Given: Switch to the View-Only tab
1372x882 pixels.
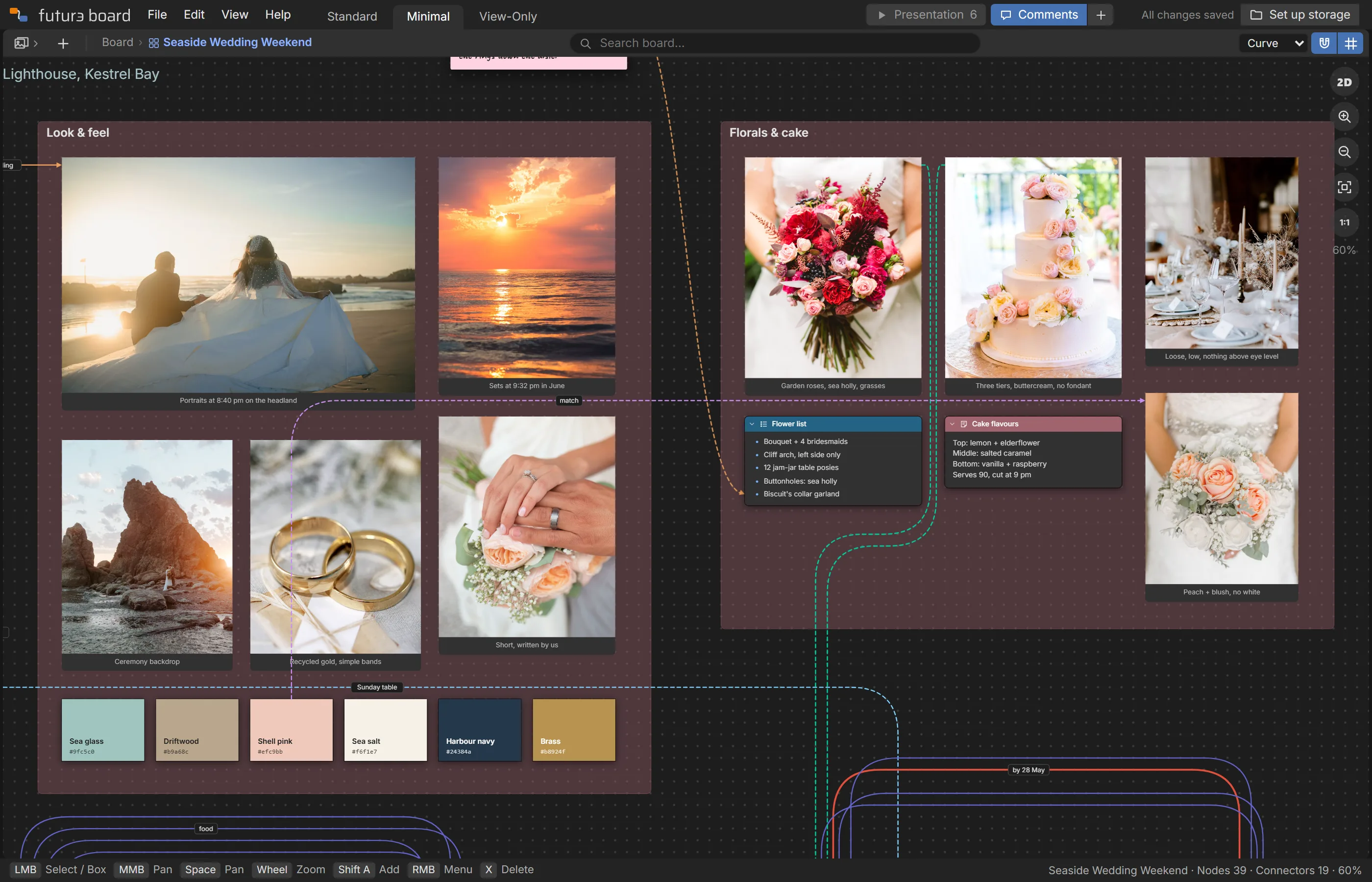Looking at the screenshot, I should [508, 17].
